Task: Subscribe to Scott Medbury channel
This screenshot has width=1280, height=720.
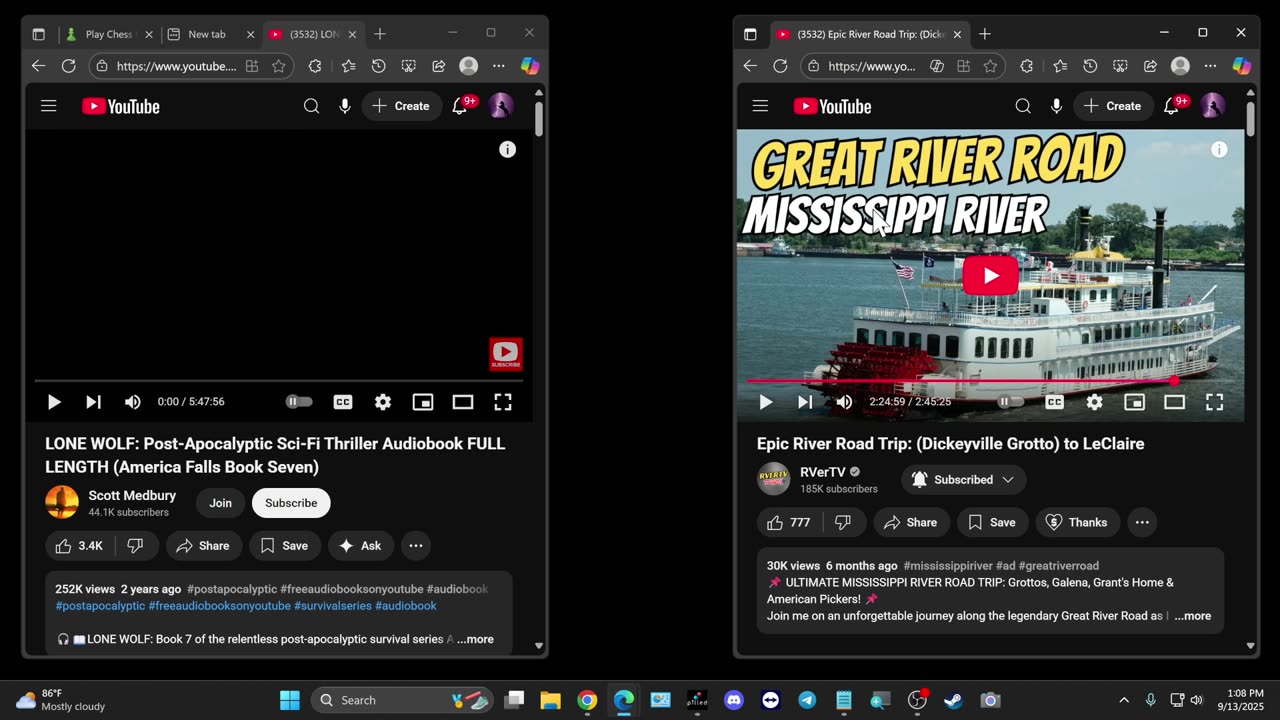Action: pyautogui.click(x=291, y=503)
